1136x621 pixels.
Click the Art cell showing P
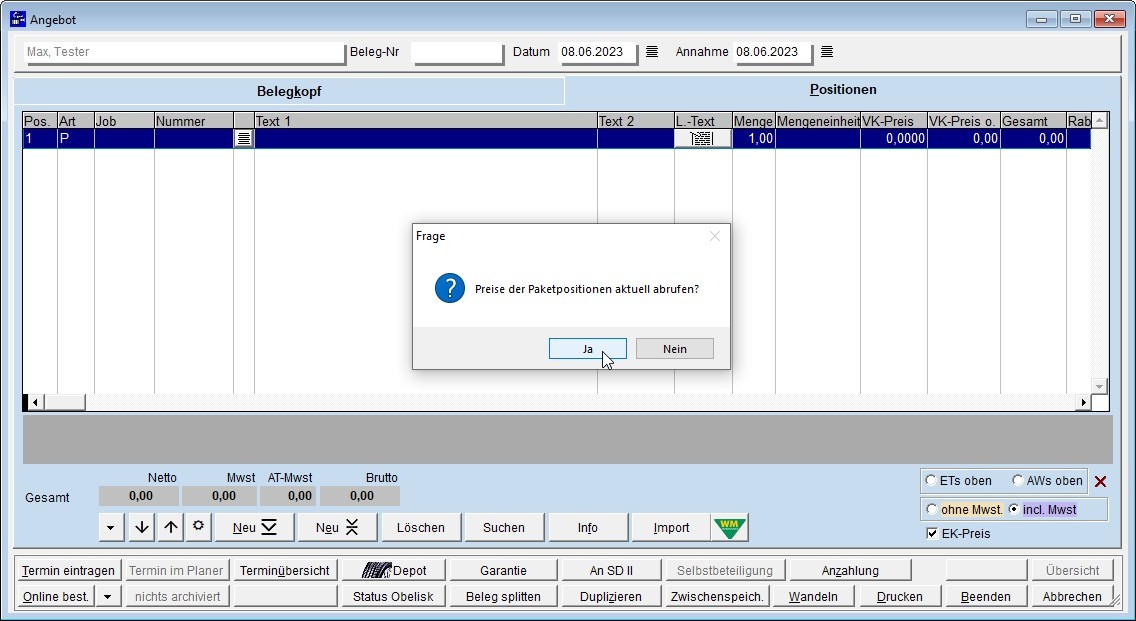[x=75, y=138]
